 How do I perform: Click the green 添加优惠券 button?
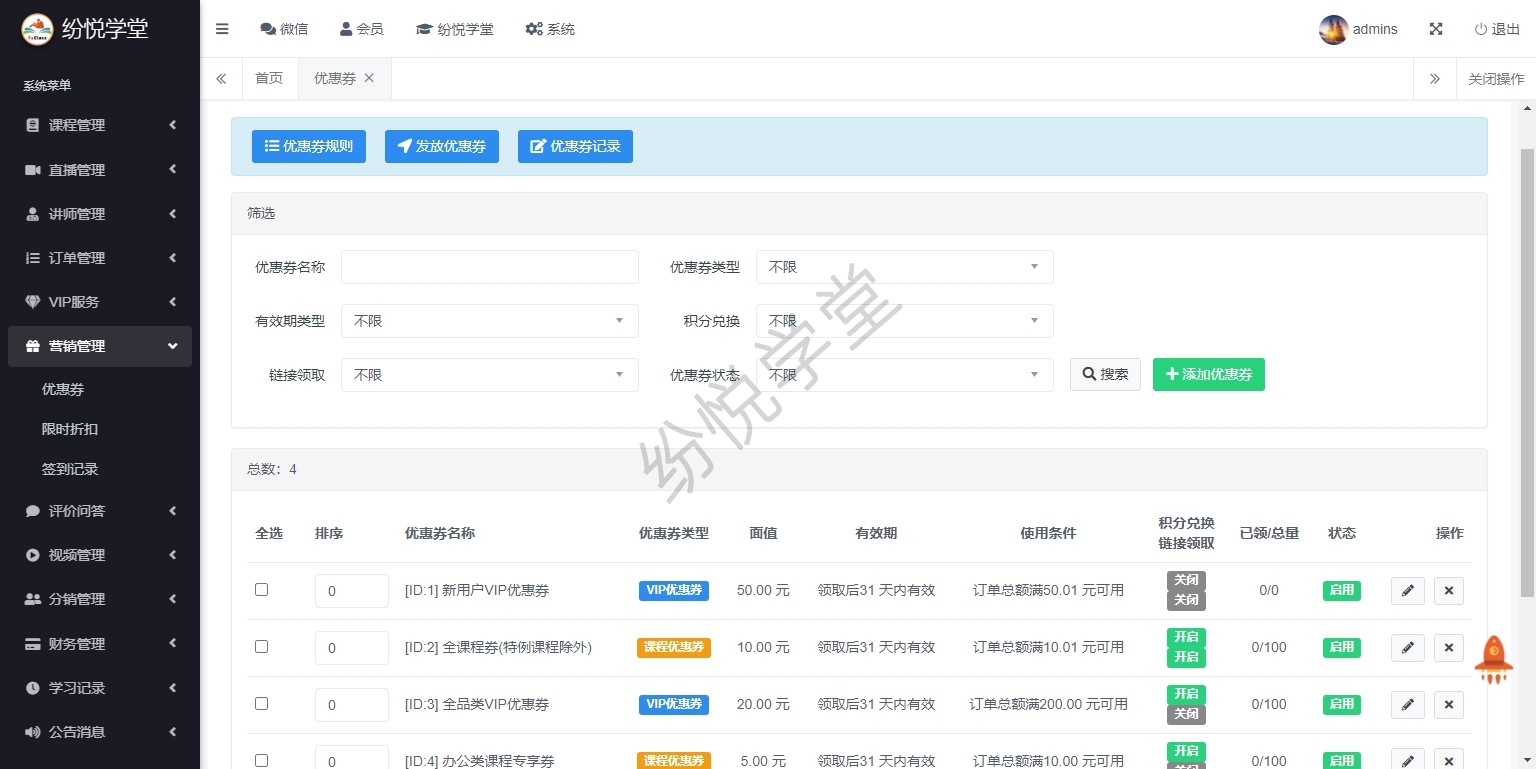(1208, 374)
